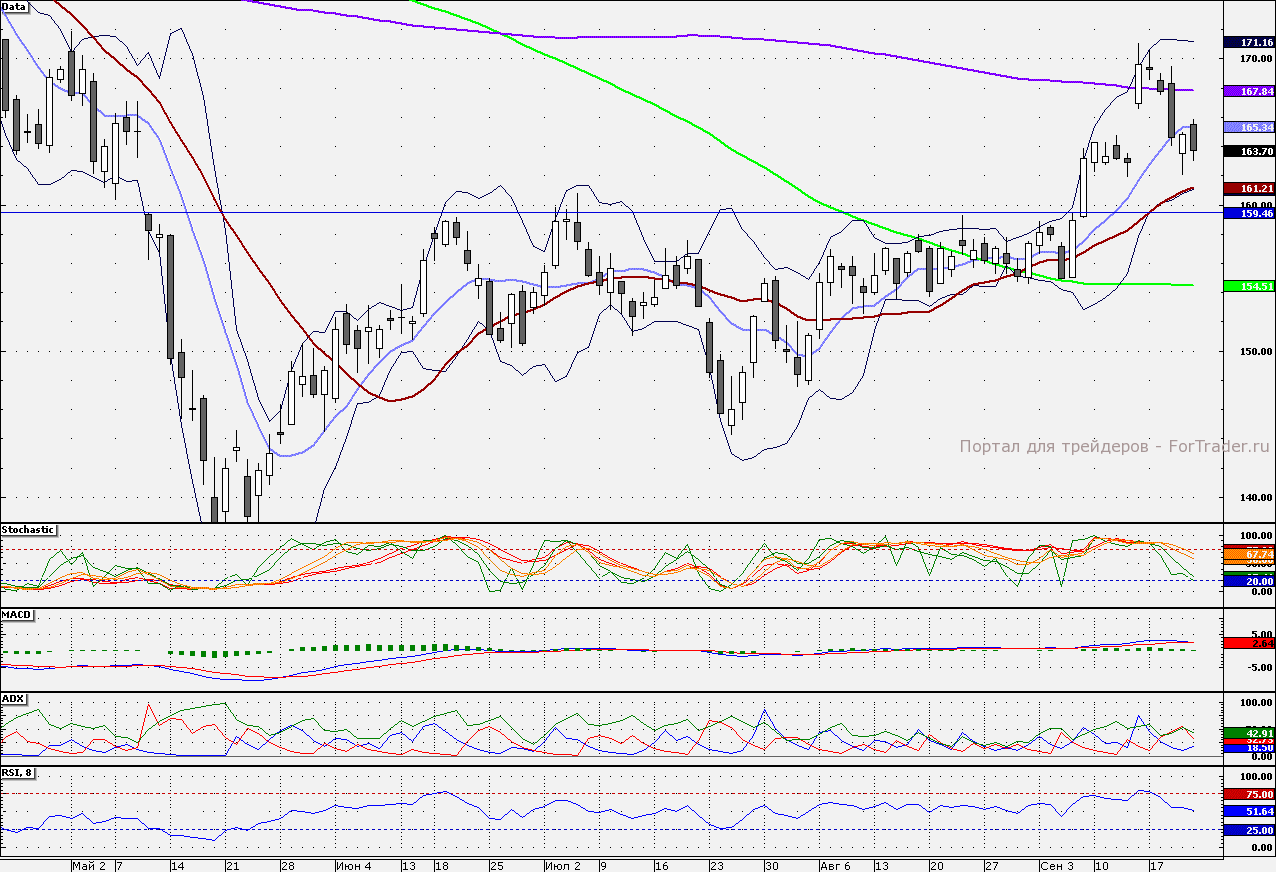Select the MACD indicator label
The height and width of the screenshot is (872, 1276).
point(17,614)
